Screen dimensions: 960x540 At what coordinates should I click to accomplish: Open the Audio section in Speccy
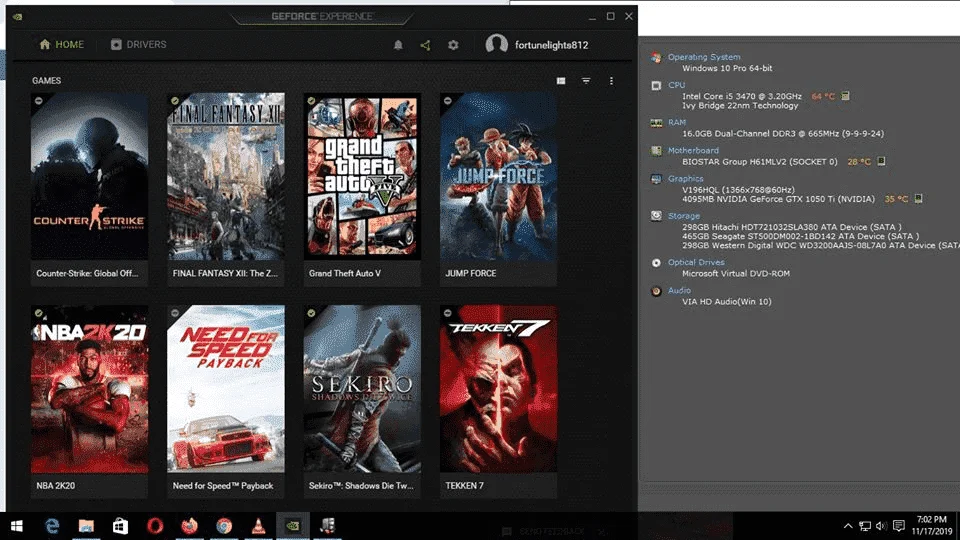click(679, 291)
